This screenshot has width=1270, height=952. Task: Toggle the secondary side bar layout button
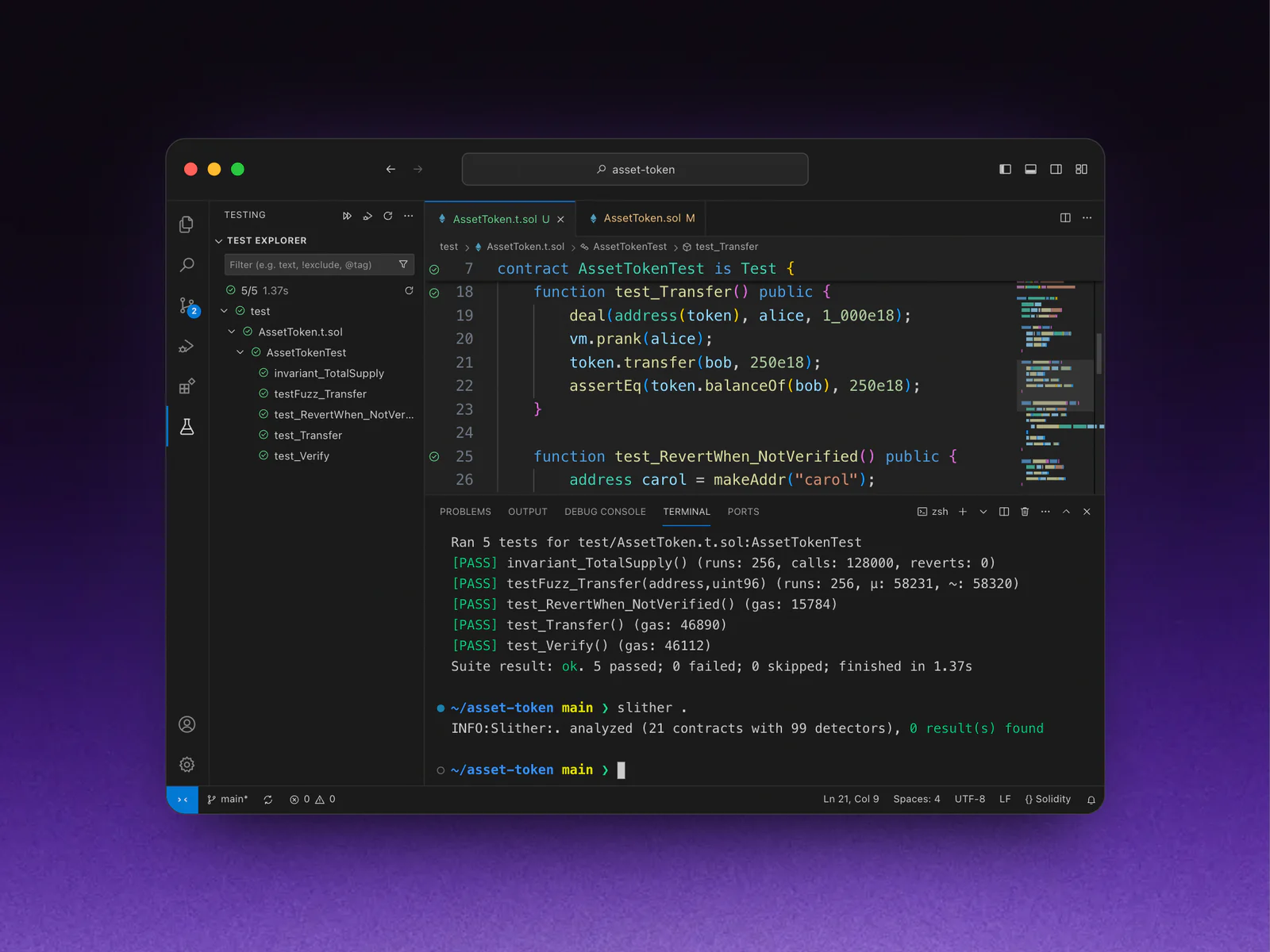click(1056, 169)
